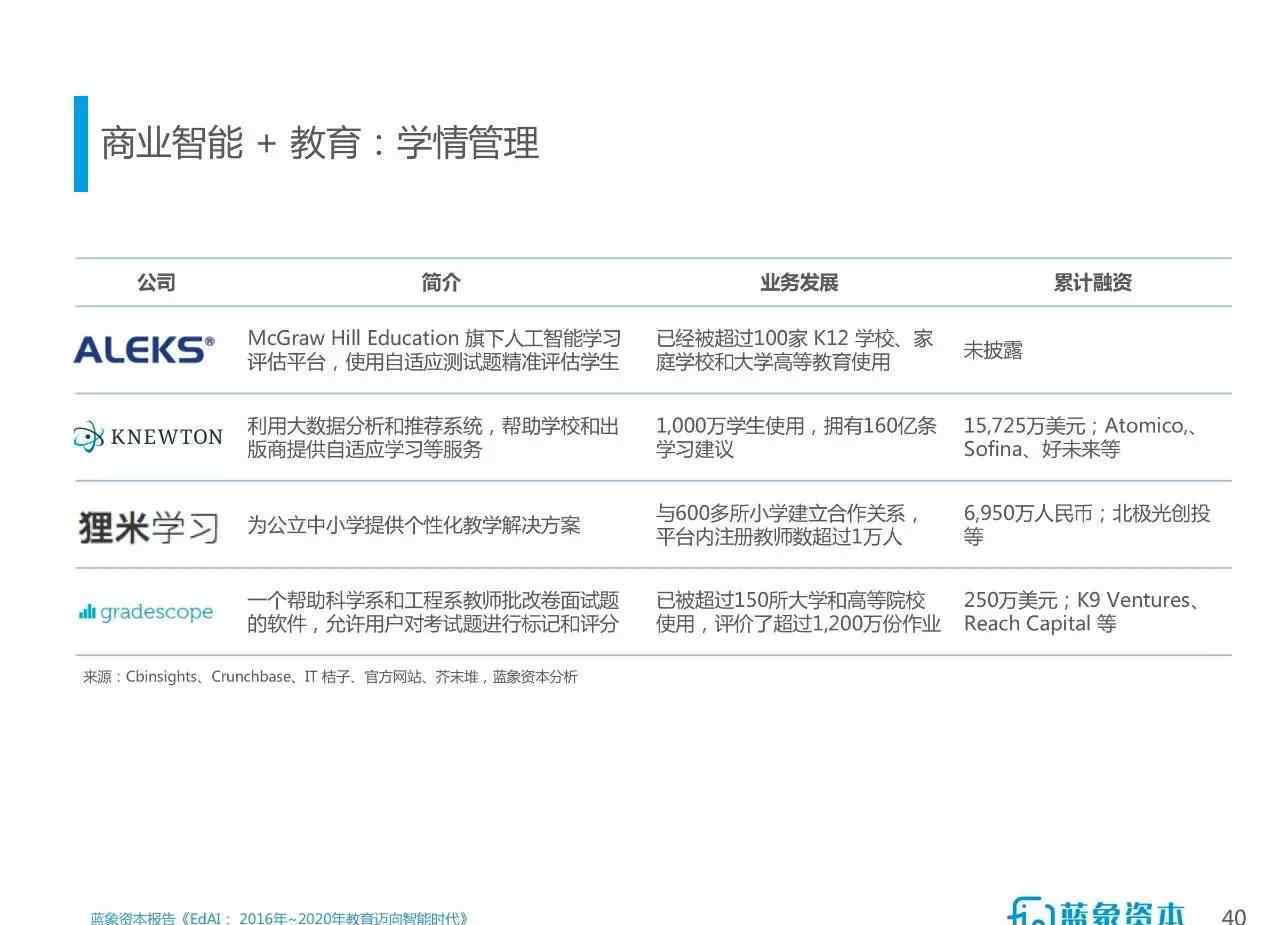
Task: Select the cell about 100家 K12 学校
Action: [795, 350]
